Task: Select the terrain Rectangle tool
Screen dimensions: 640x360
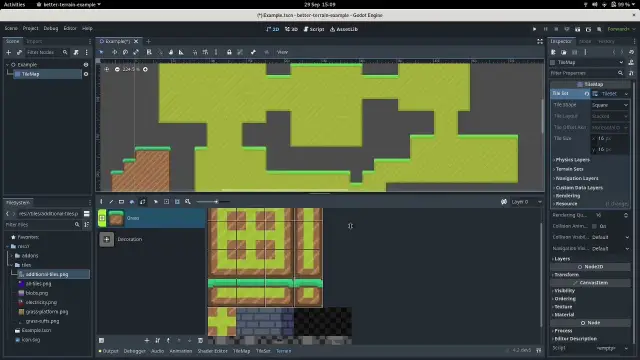Action: (121, 202)
